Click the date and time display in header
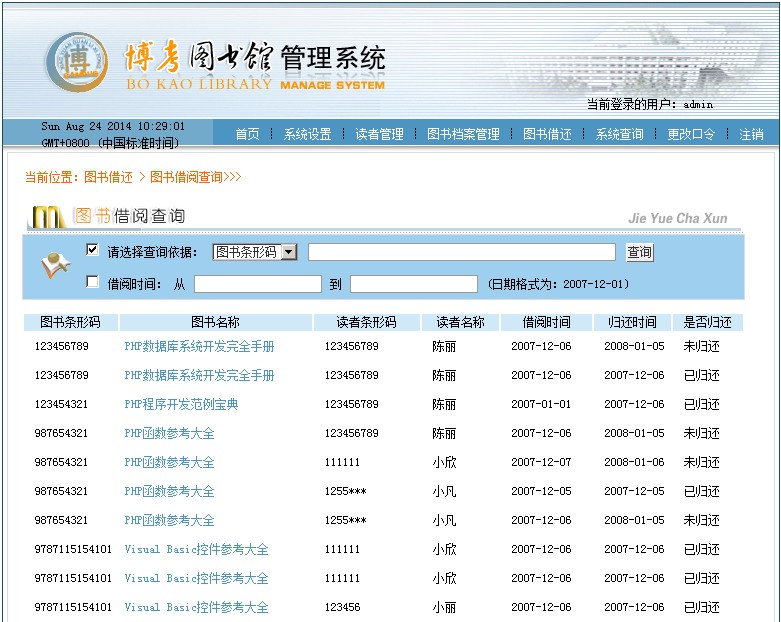 [x=113, y=134]
